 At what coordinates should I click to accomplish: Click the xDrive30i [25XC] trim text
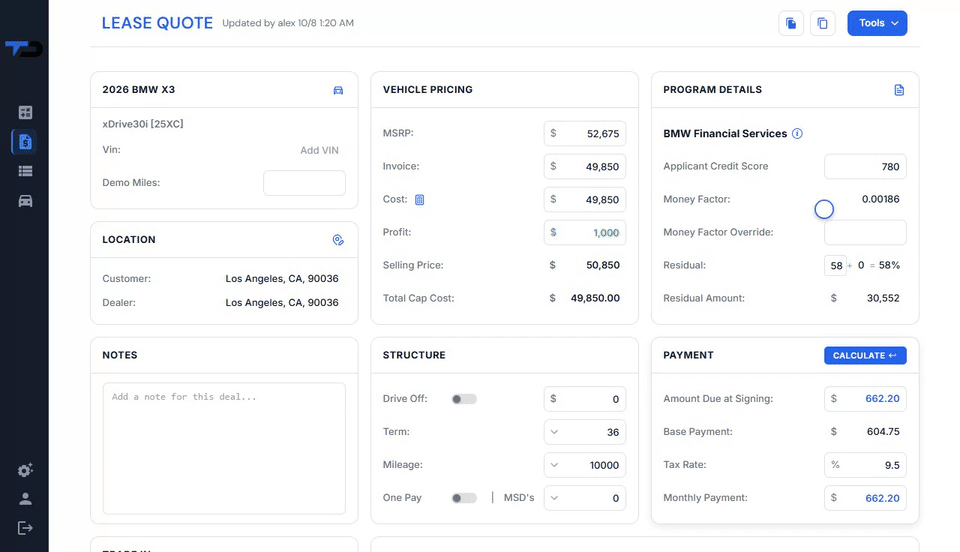tap(143, 124)
